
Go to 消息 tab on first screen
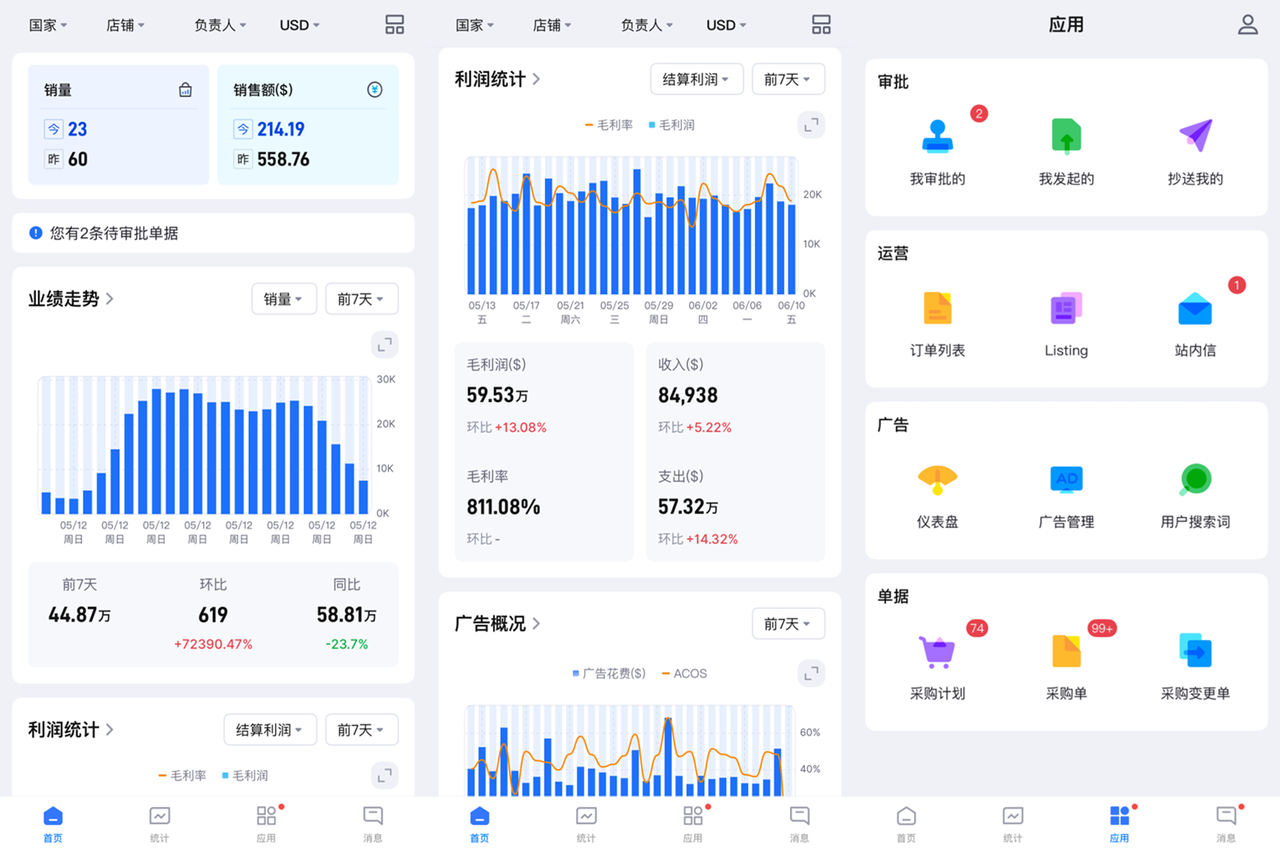tap(373, 824)
